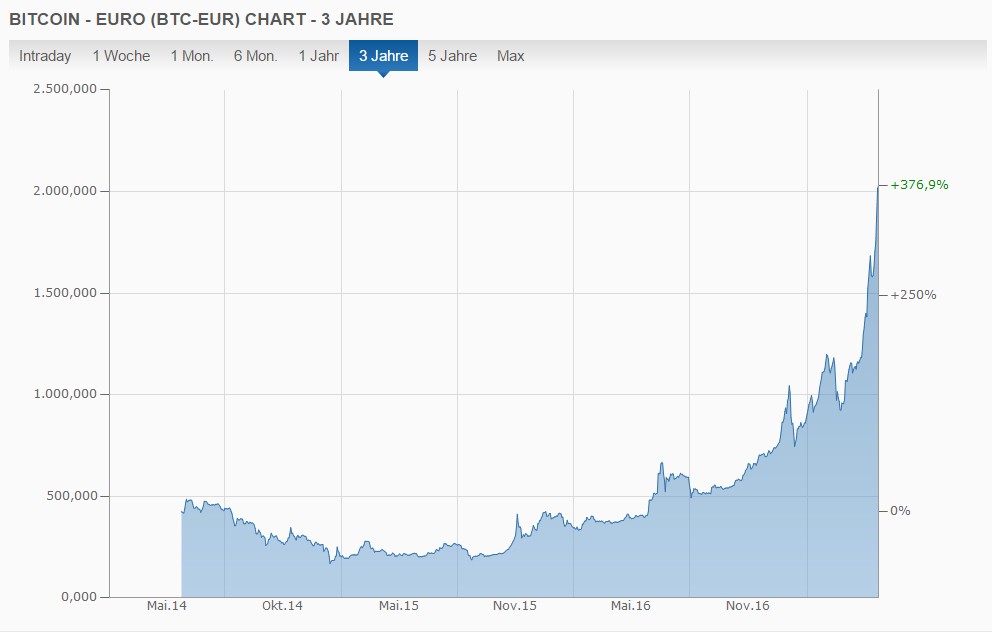Screen dimensions: 992x634
Task: Open the 1 Mon. chart range
Action: tap(192, 56)
